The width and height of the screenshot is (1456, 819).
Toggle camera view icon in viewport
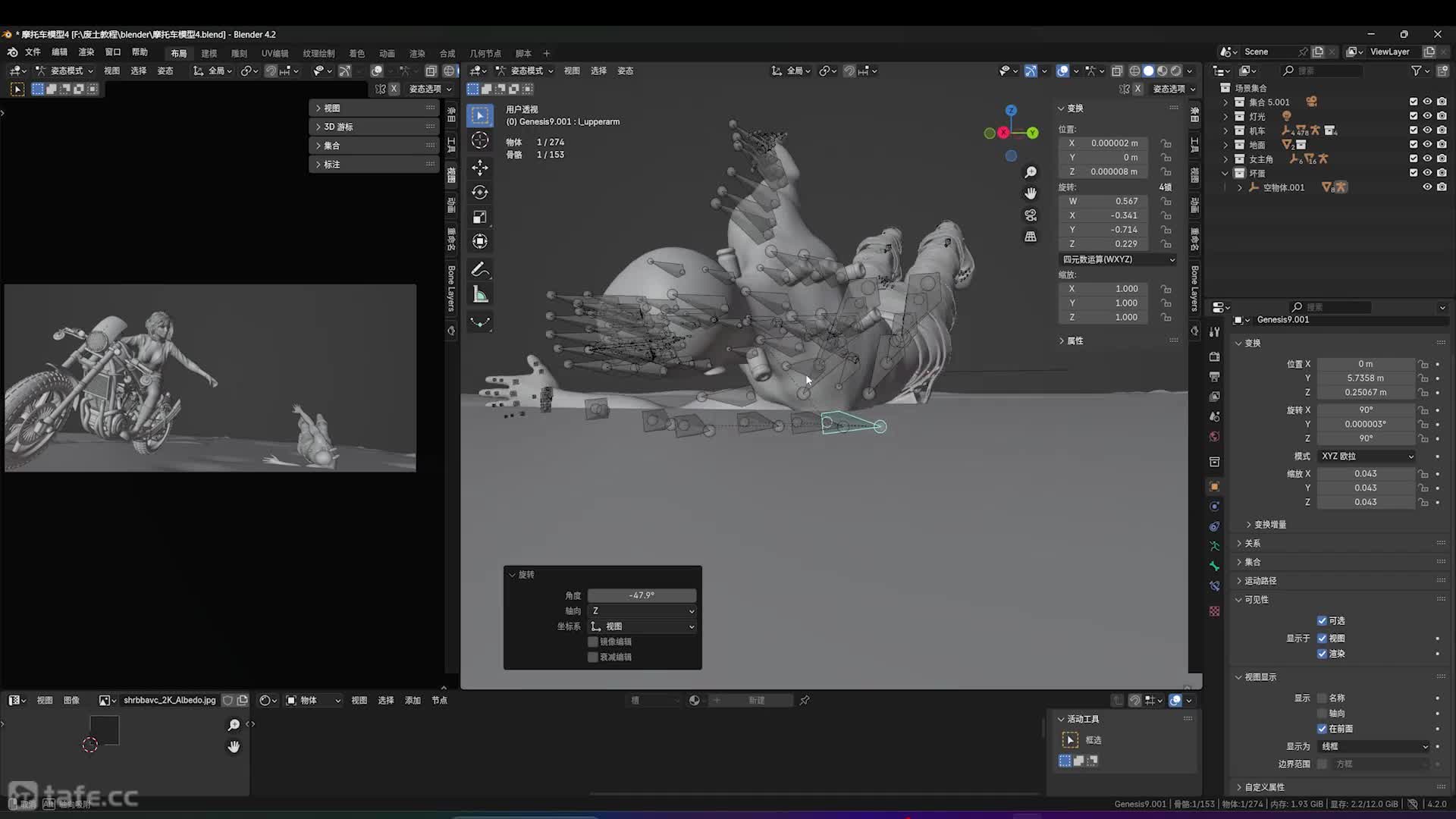[1031, 215]
